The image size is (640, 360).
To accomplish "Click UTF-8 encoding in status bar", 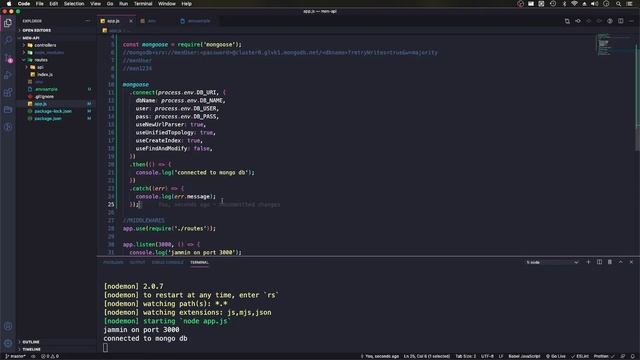I will 487,356.
